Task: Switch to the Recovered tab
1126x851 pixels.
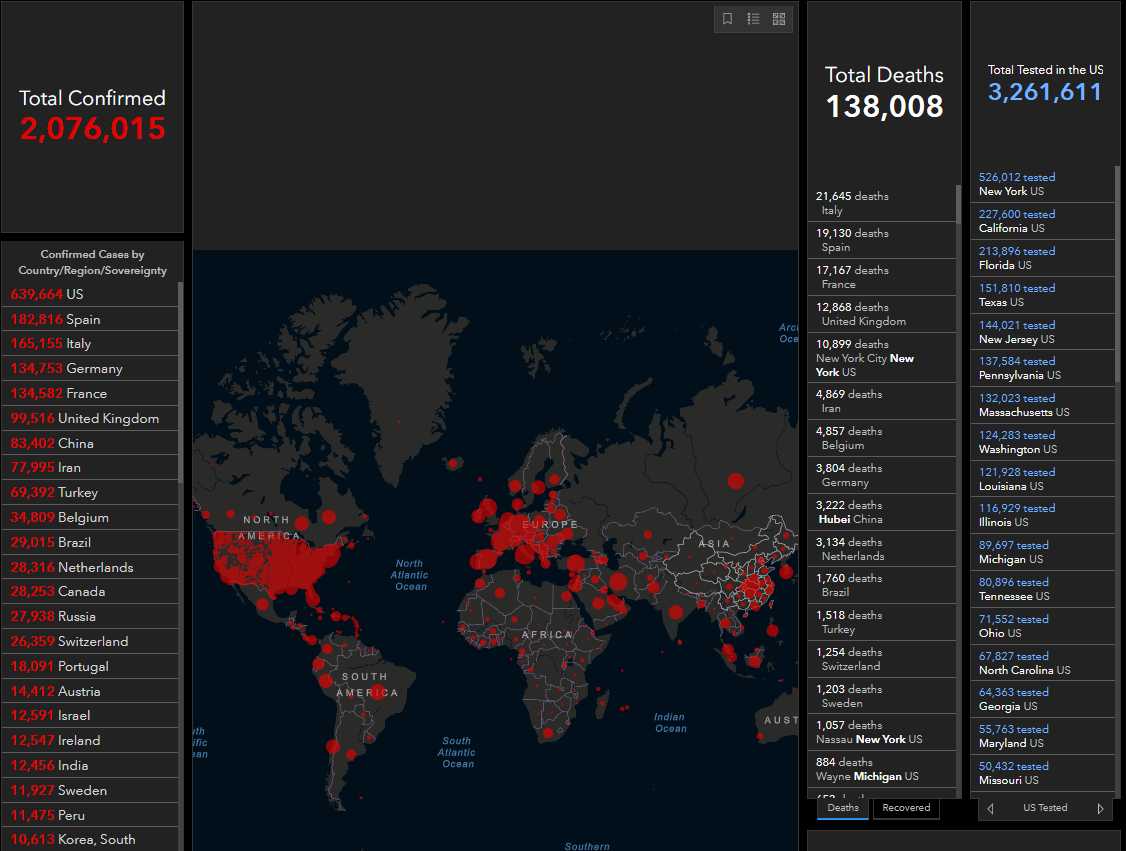Action: (x=906, y=808)
